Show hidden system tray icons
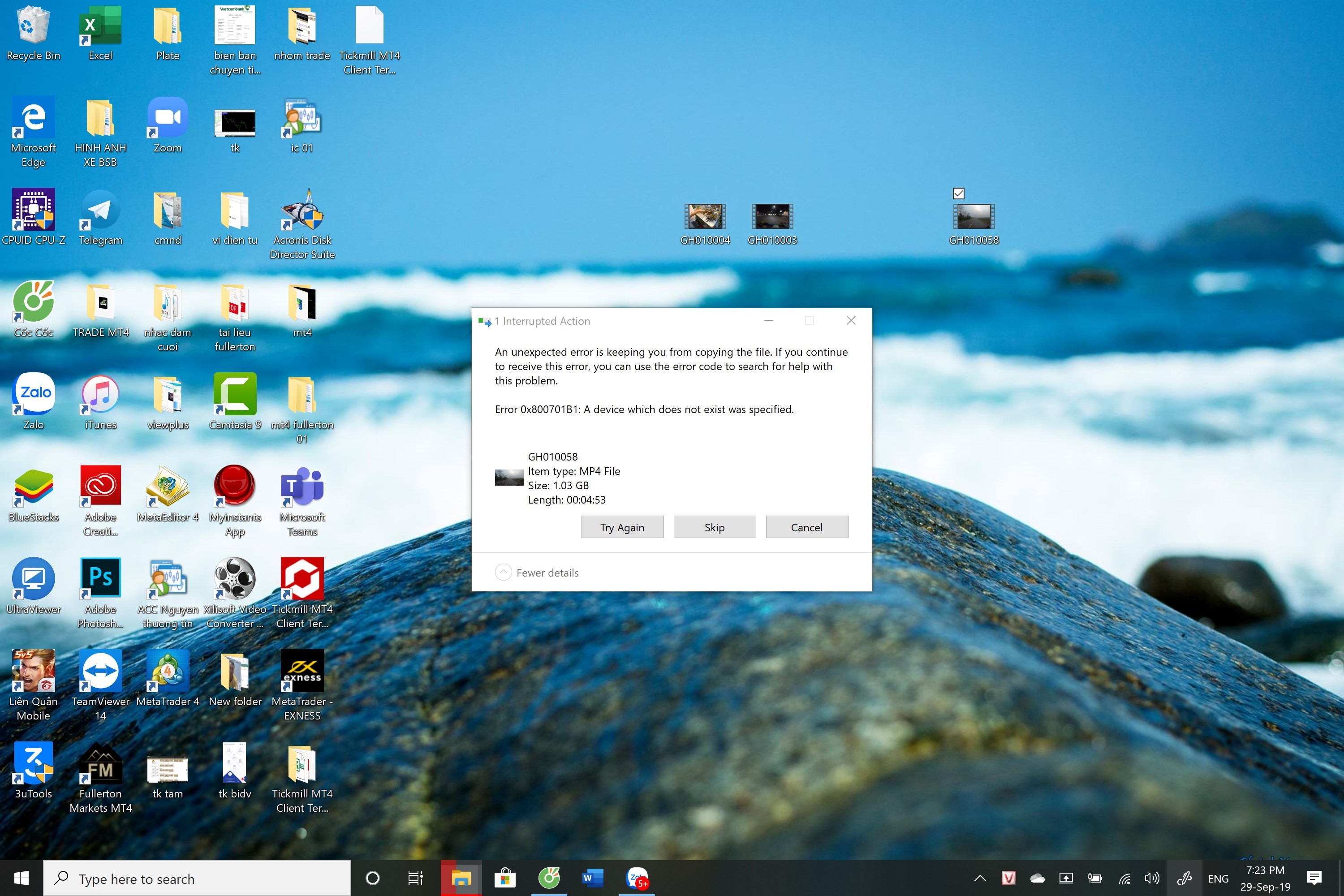Image resolution: width=1344 pixels, height=896 pixels. [x=979, y=878]
